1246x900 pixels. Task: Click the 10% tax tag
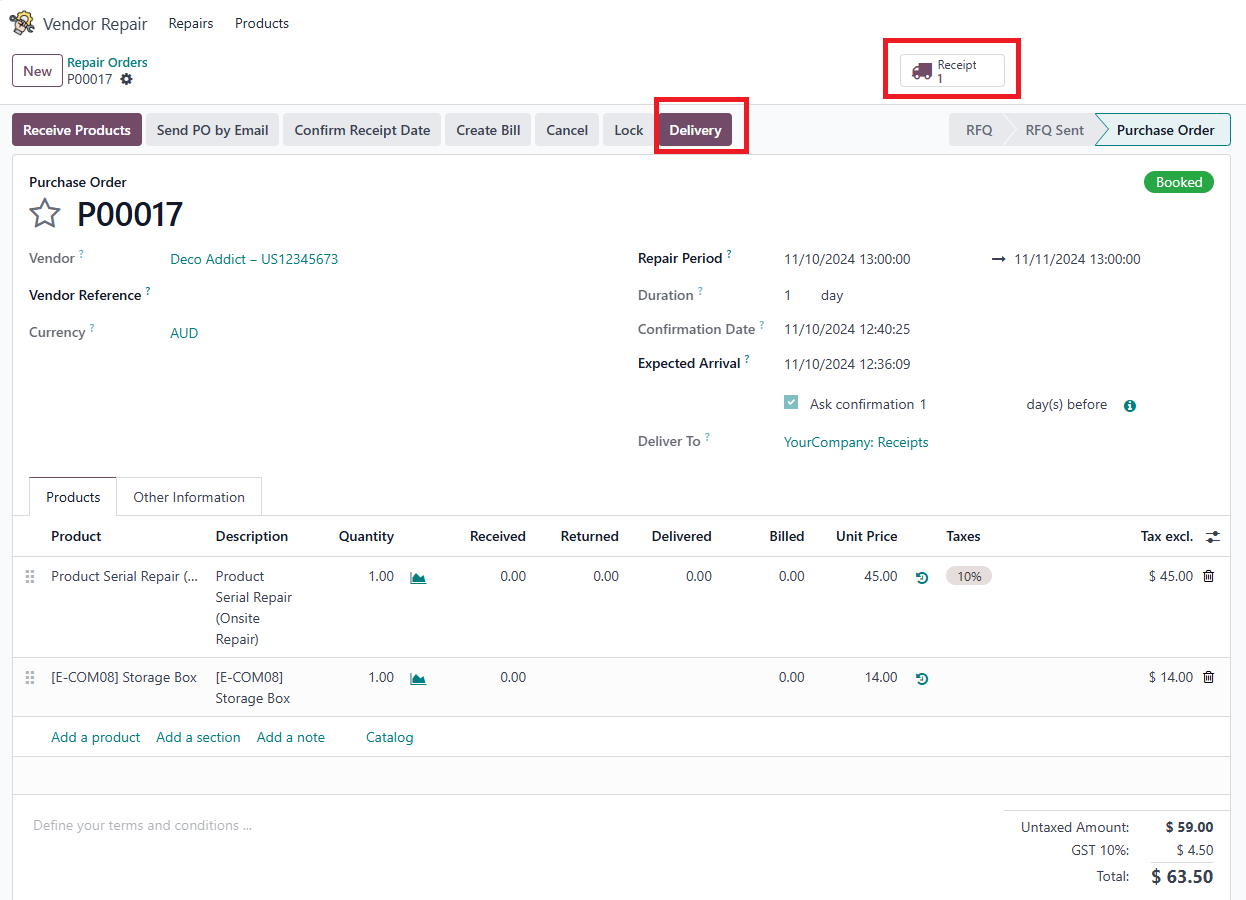968,576
